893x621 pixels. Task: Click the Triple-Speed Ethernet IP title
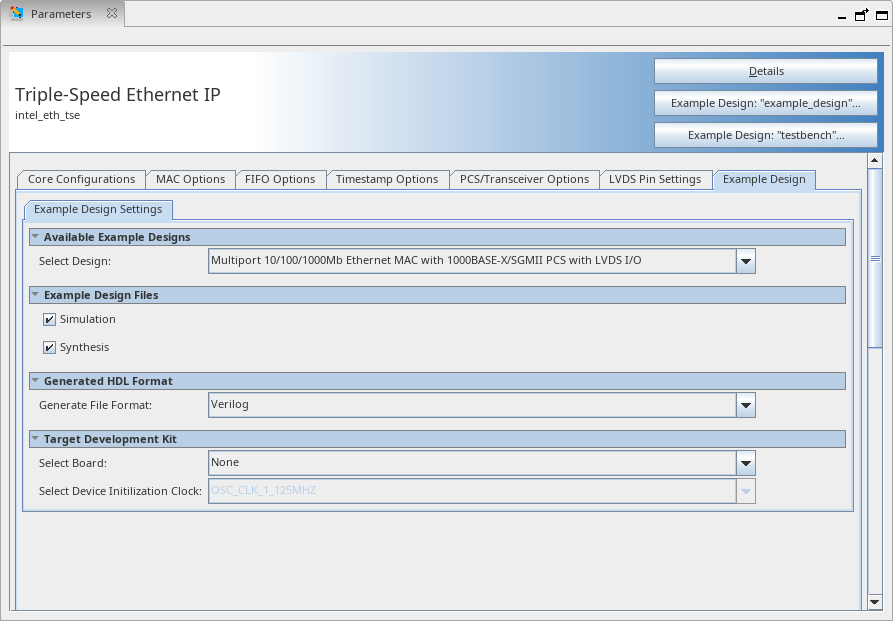[118, 95]
